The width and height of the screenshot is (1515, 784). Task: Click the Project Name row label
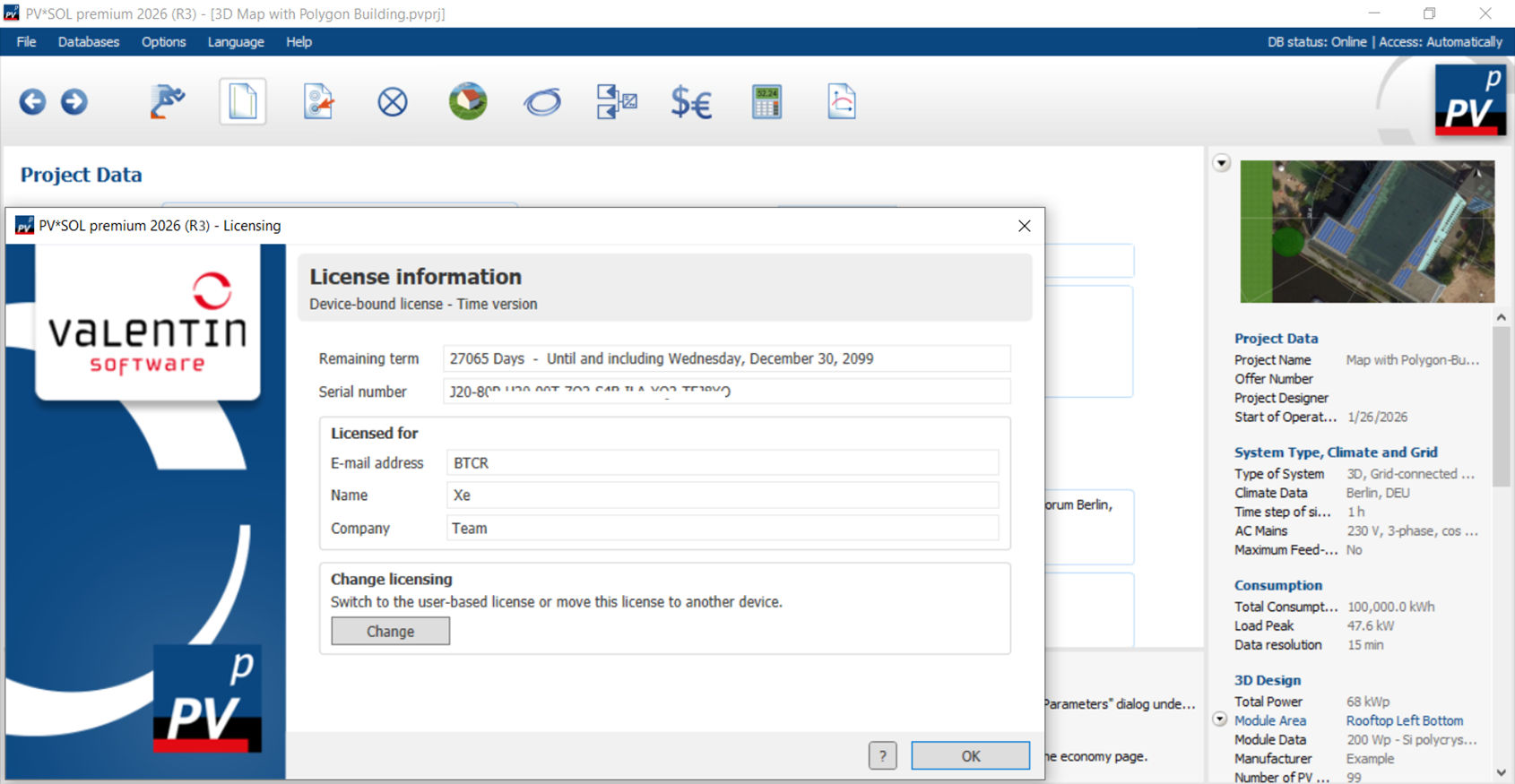pyautogui.click(x=1273, y=359)
